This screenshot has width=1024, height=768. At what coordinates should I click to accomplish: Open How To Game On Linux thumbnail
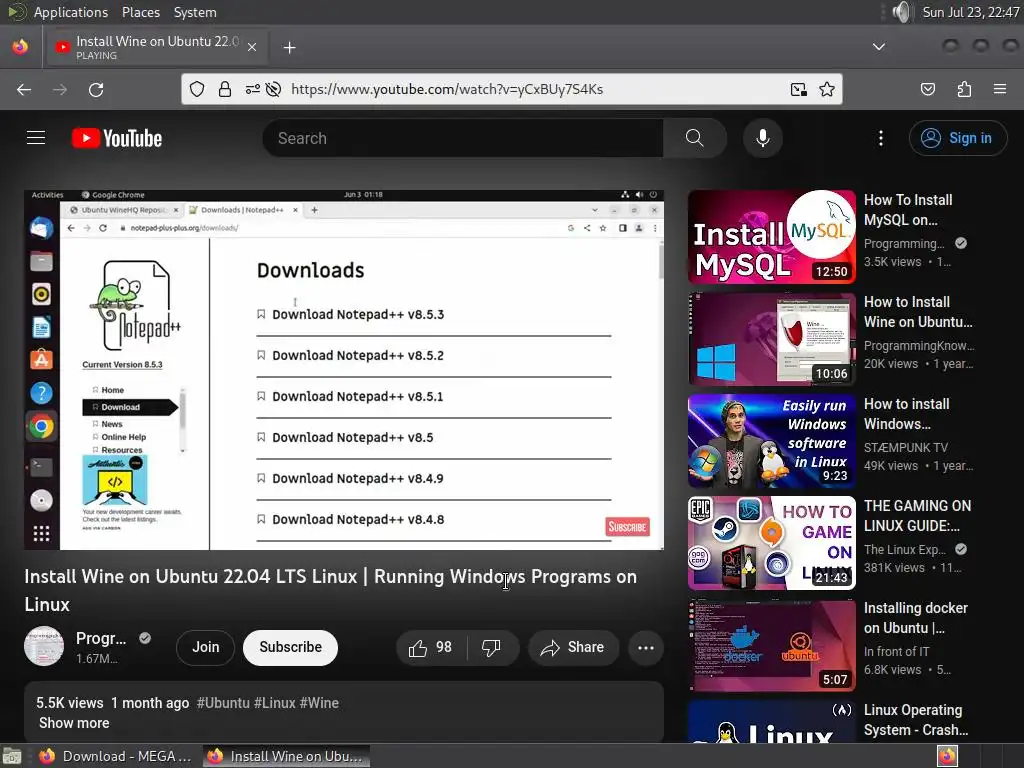click(771, 543)
